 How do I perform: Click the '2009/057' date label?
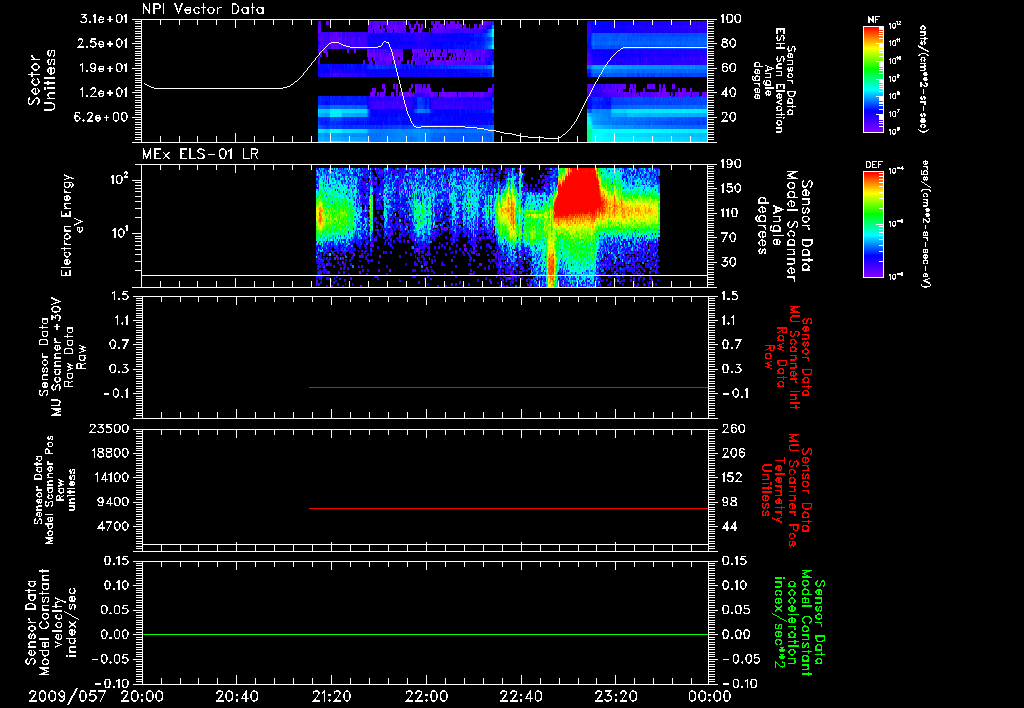pyautogui.click(x=67, y=696)
